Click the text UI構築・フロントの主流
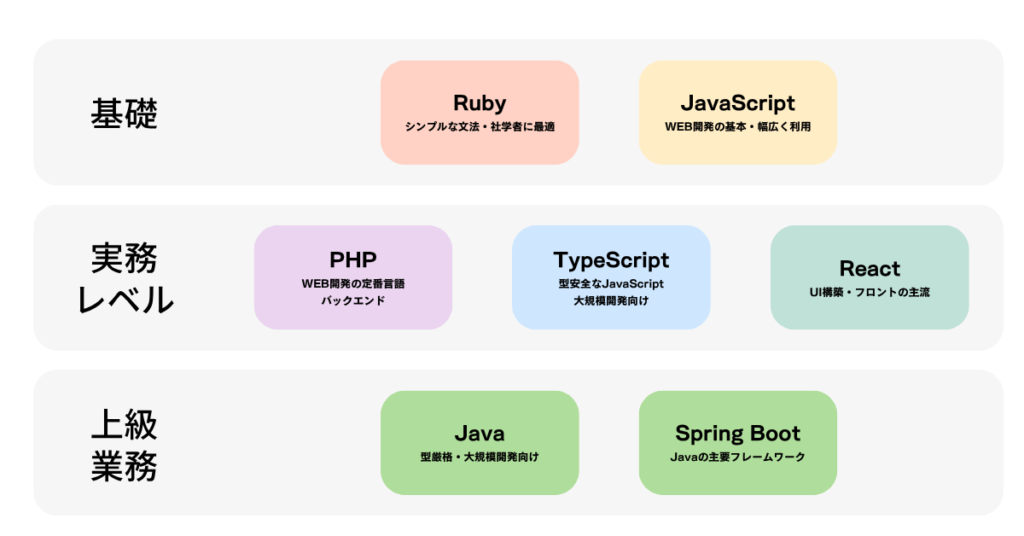Viewport: 1024px width, 536px height. (x=869, y=292)
